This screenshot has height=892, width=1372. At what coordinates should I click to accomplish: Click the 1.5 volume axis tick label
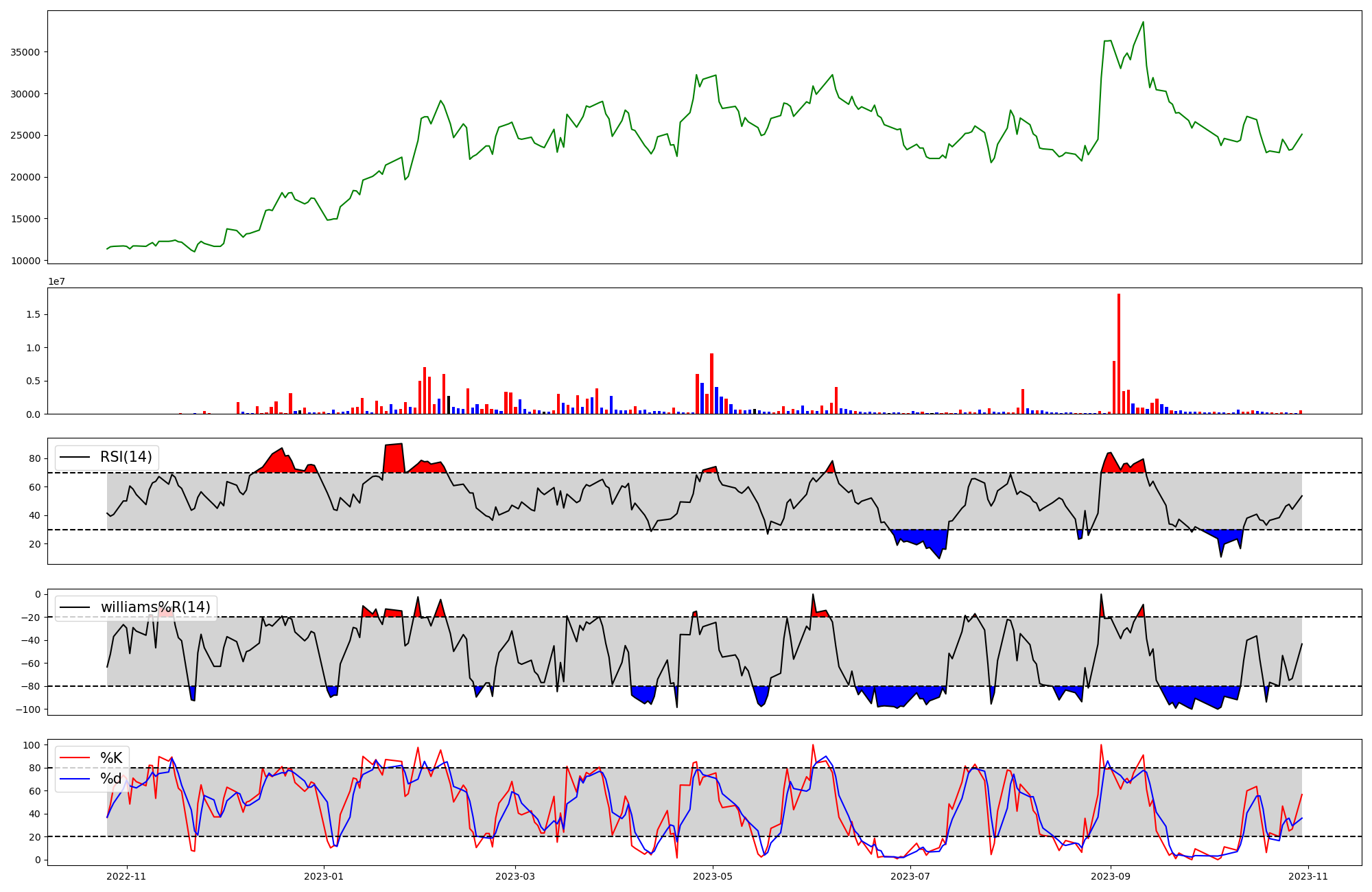(x=33, y=315)
